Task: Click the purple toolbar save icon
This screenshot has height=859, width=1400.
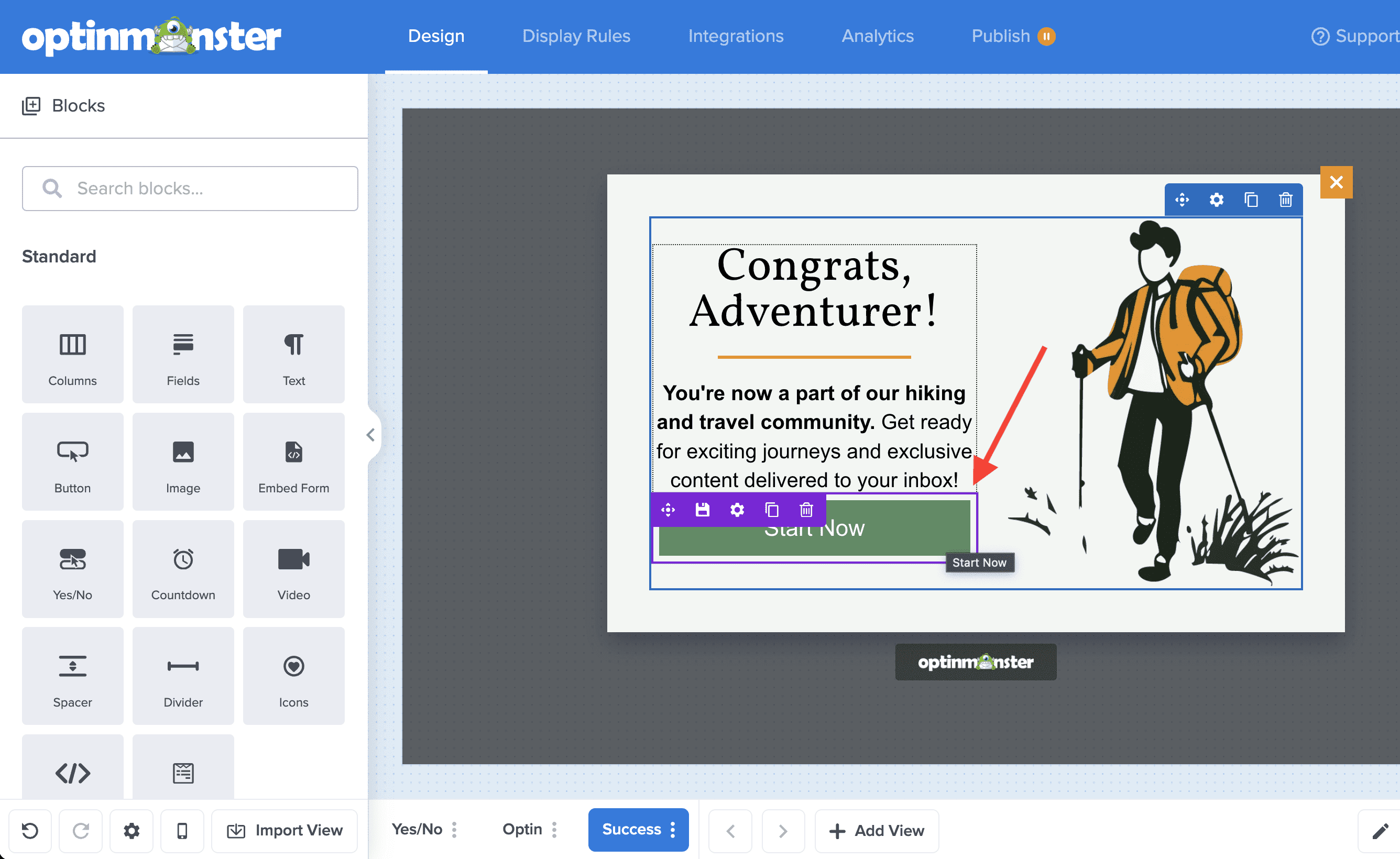Action: [x=702, y=510]
